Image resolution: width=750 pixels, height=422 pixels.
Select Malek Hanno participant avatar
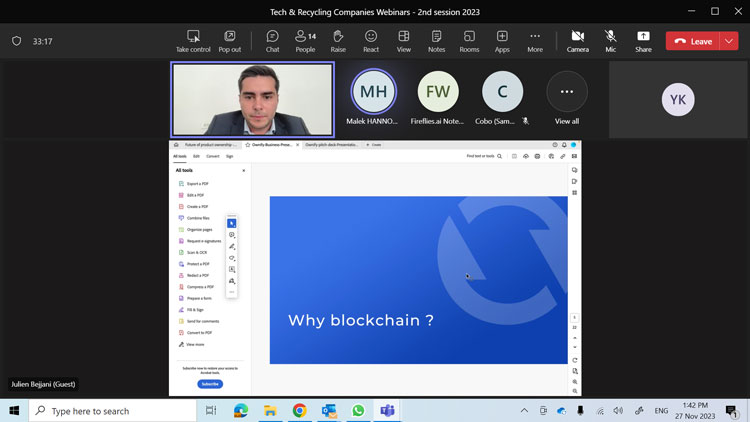pos(373,93)
